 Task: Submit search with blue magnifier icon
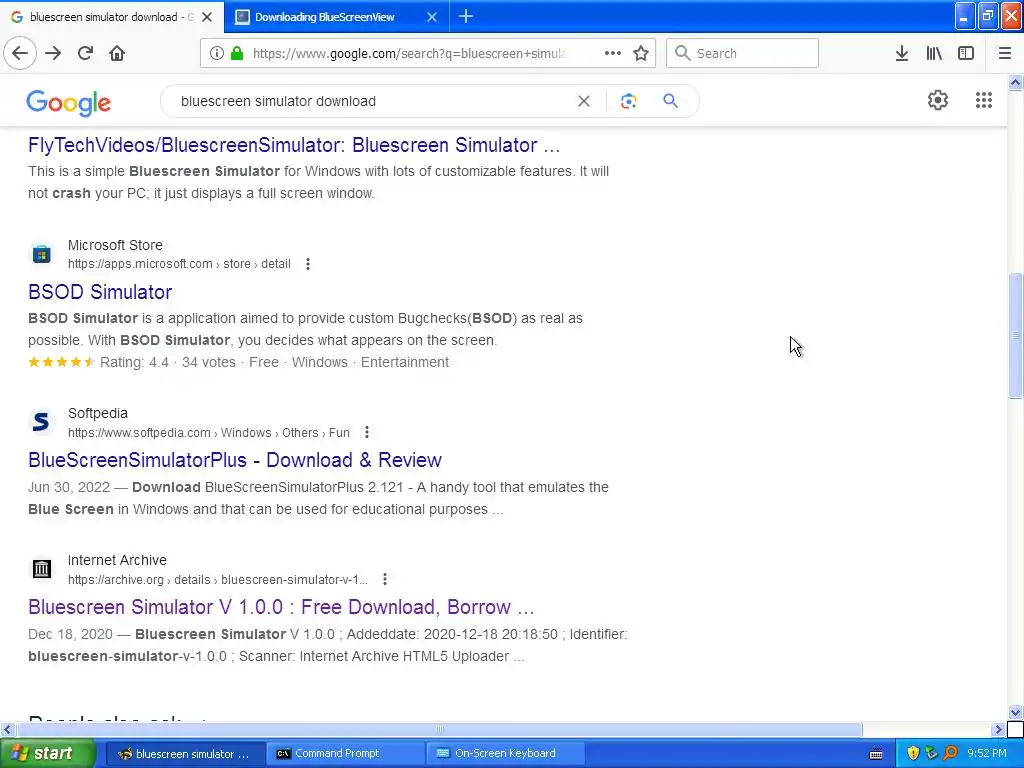(x=670, y=101)
